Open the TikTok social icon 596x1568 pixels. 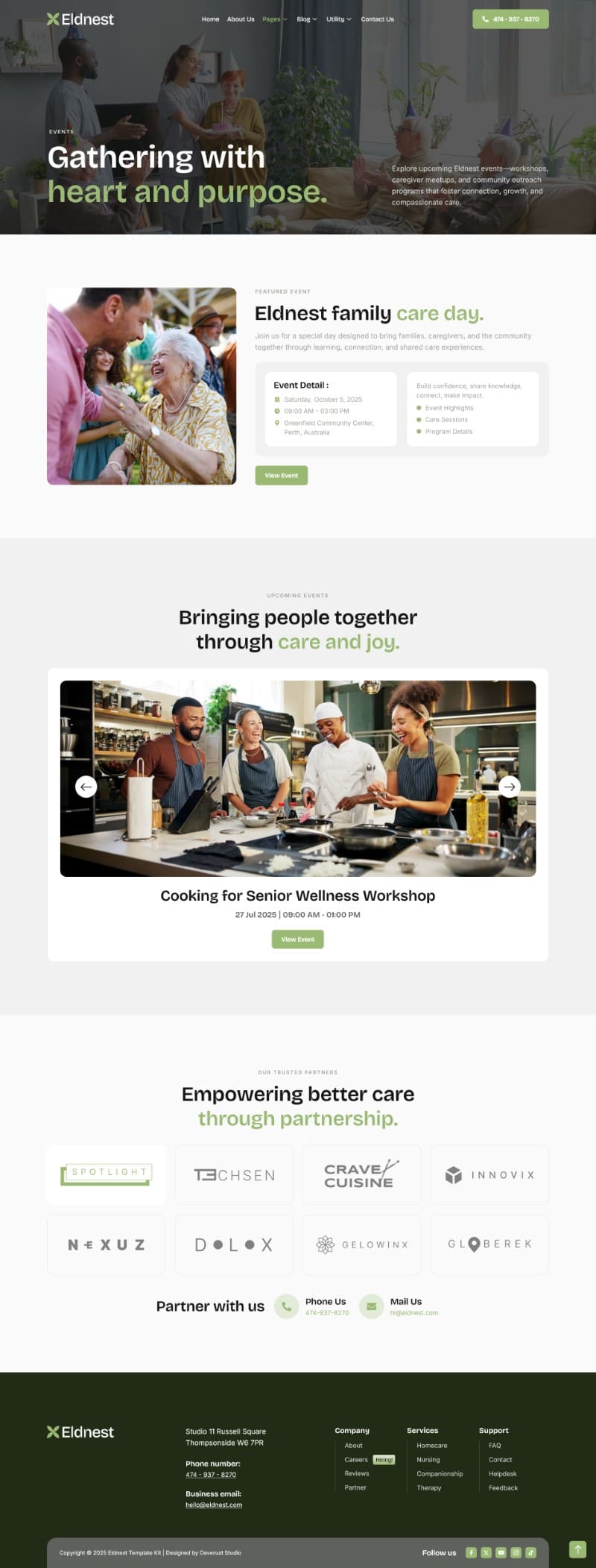[x=530, y=1552]
